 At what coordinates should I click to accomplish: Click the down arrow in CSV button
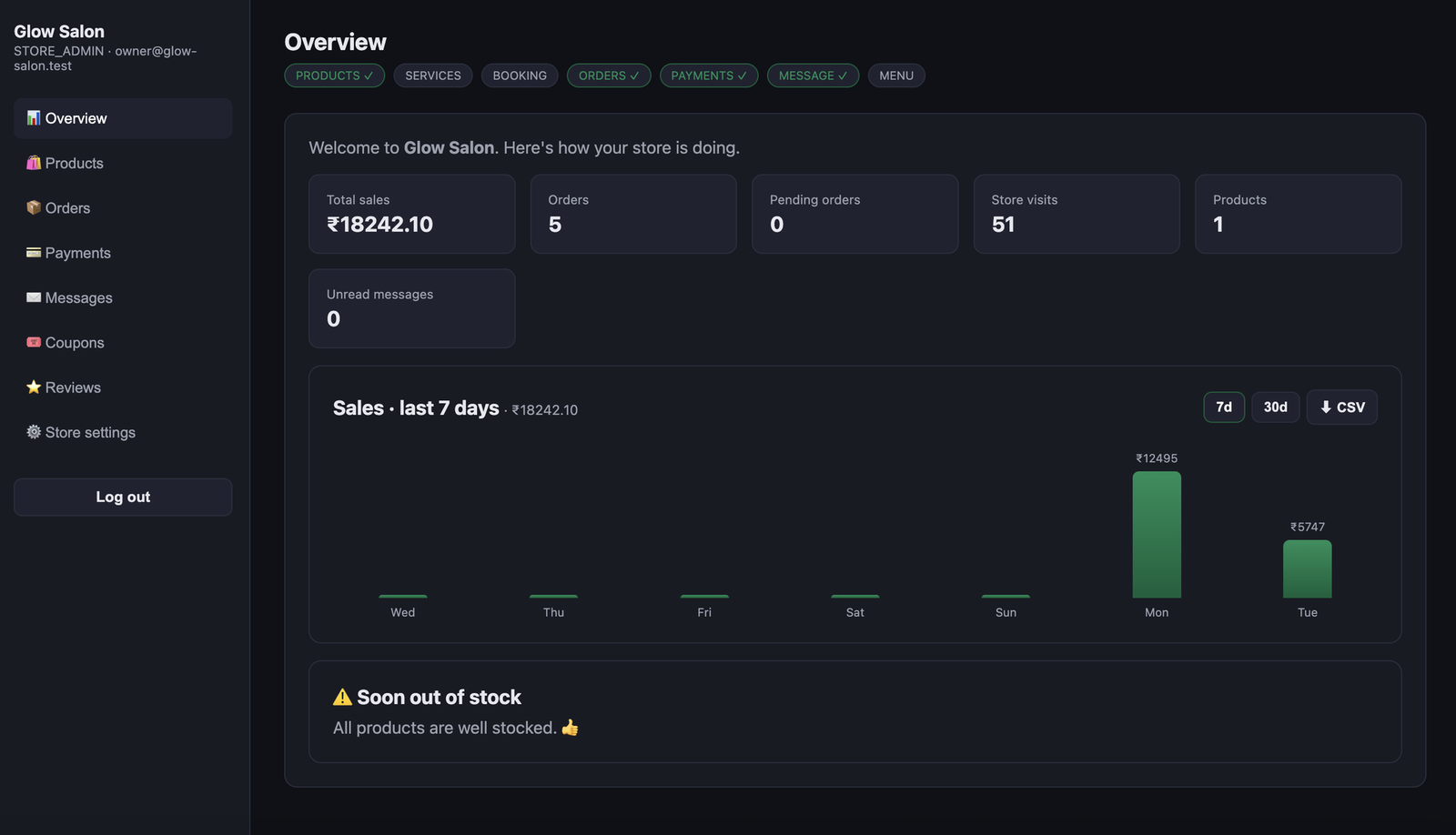point(1326,407)
